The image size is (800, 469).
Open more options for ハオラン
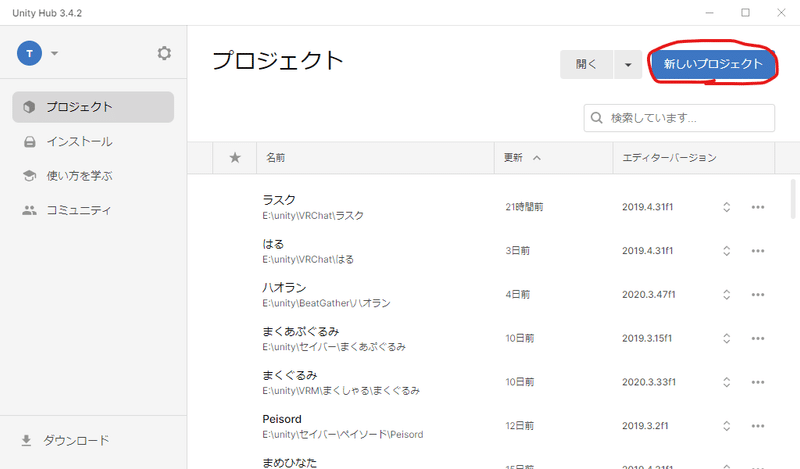point(758,294)
